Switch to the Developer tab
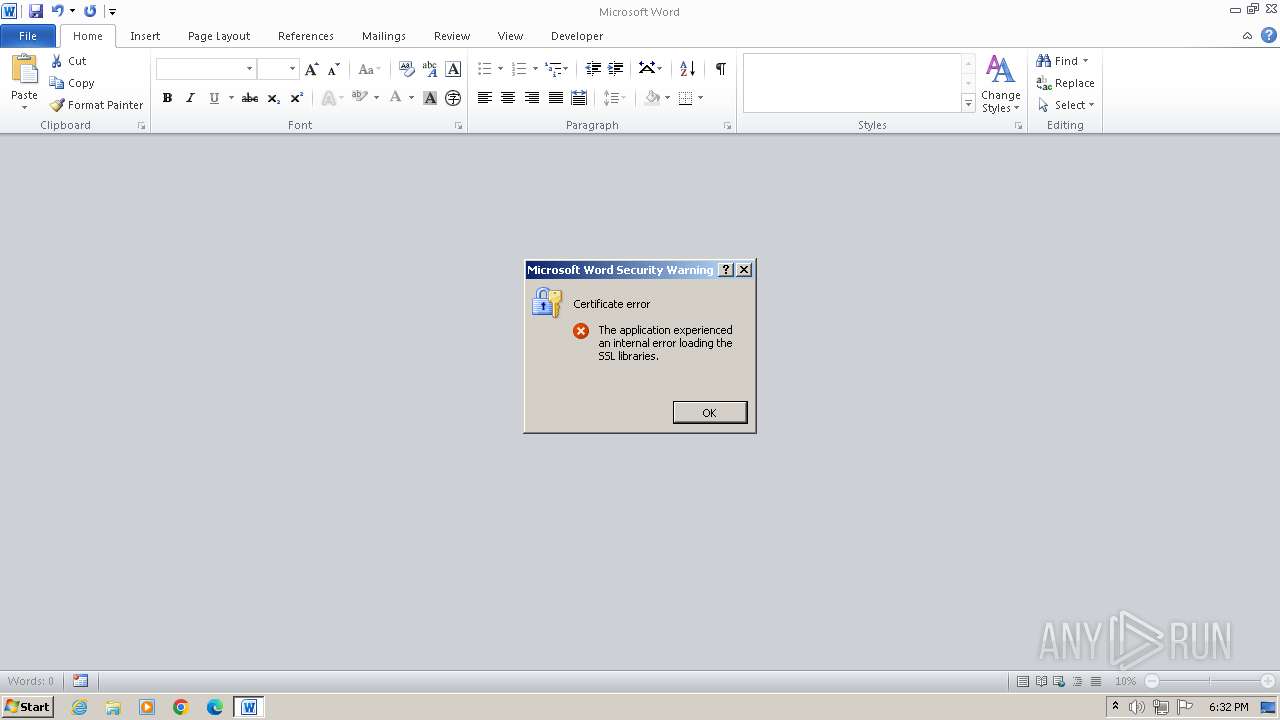This screenshot has height=720, width=1280. [x=577, y=36]
